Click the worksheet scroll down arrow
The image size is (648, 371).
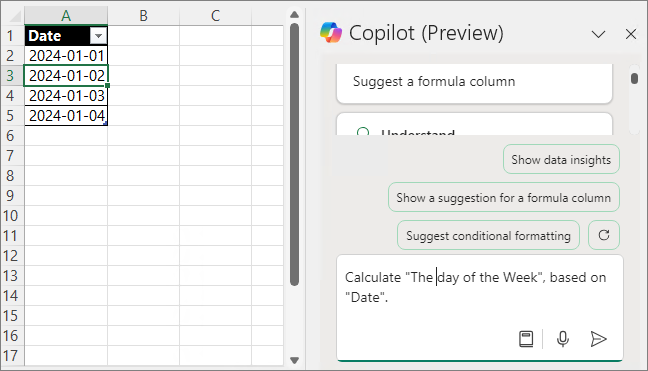click(x=294, y=360)
